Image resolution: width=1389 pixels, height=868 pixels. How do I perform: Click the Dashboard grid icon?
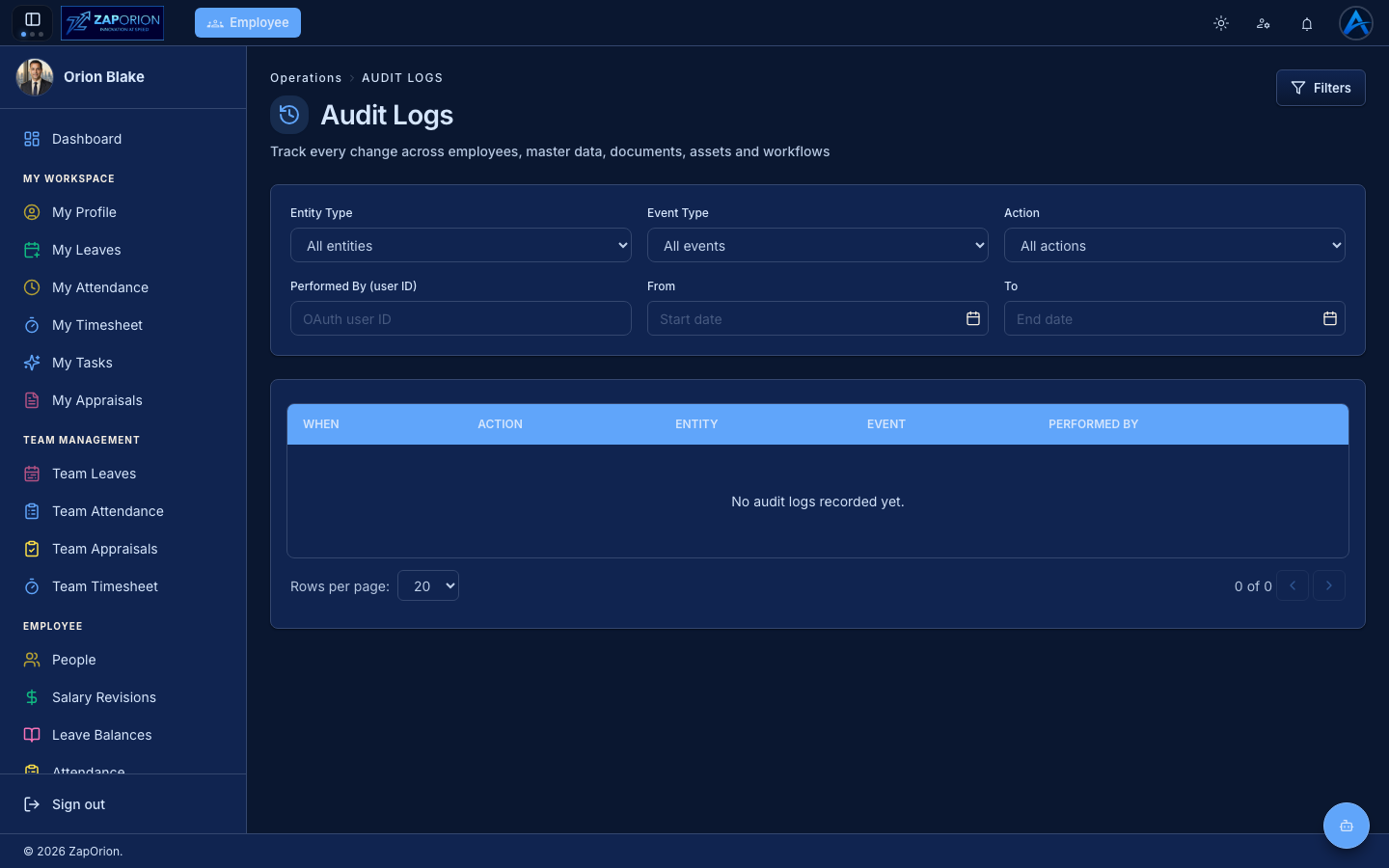32,139
